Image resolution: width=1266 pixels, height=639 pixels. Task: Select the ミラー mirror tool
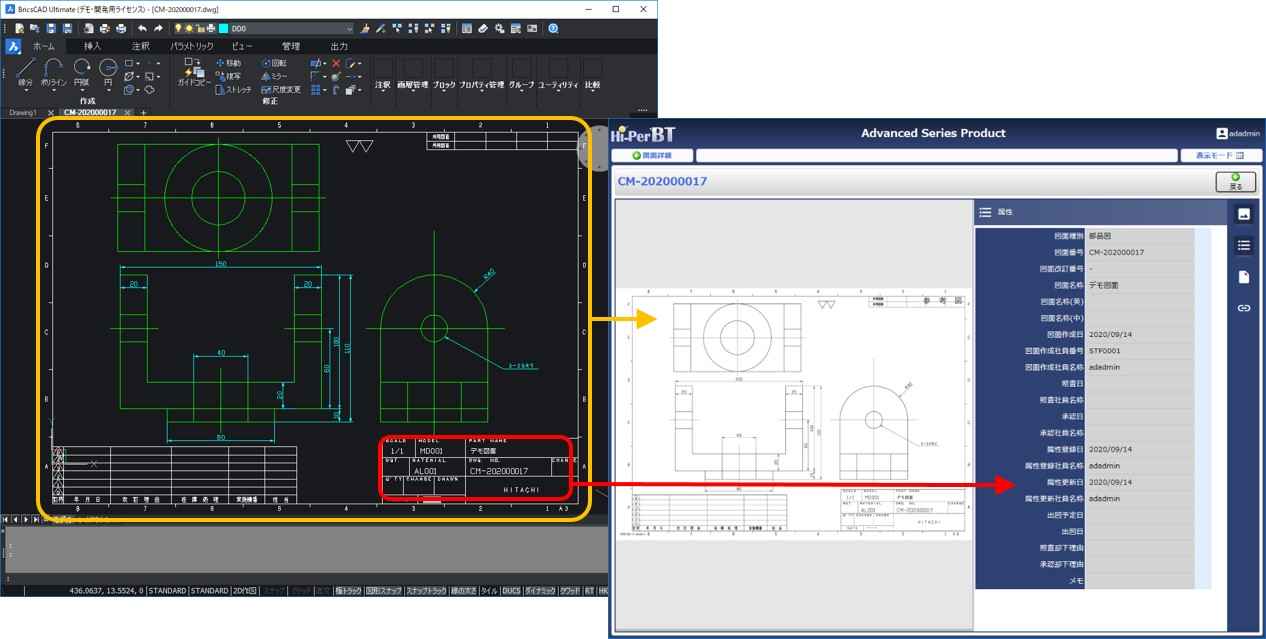[274, 76]
